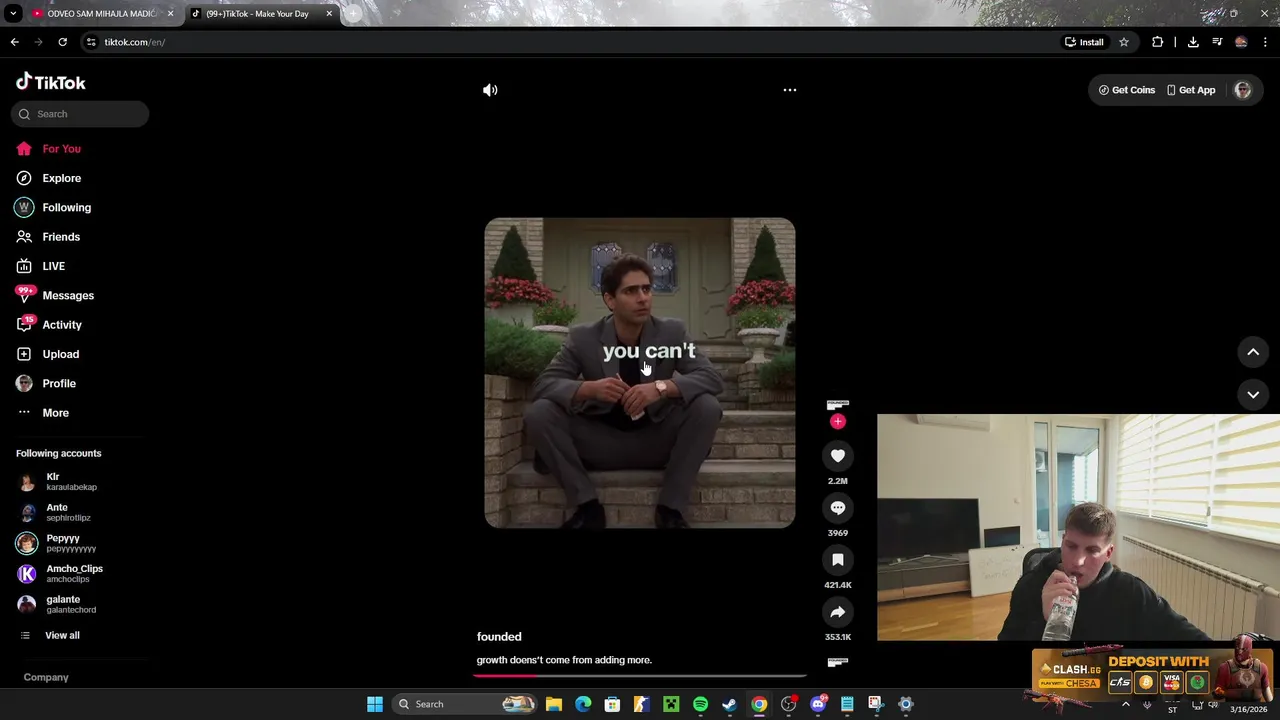The height and width of the screenshot is (720, 1280).
Task: Click the Windows taskbar search box
Action: pos(465,704)
